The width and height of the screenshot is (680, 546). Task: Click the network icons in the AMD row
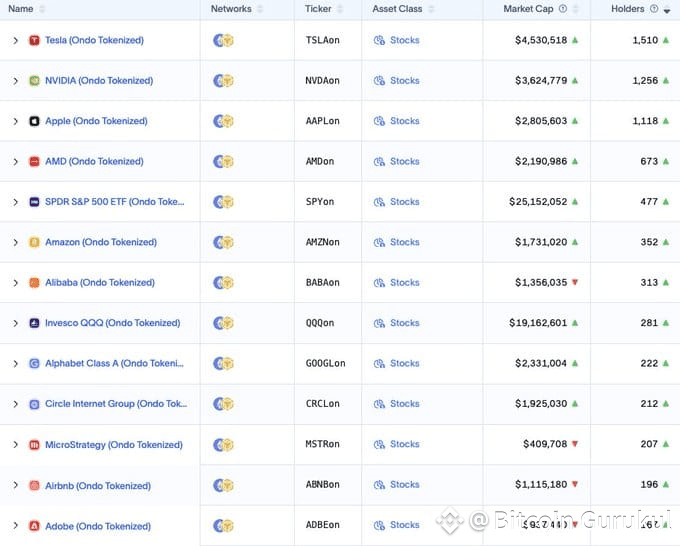click(x=223, y=162)
